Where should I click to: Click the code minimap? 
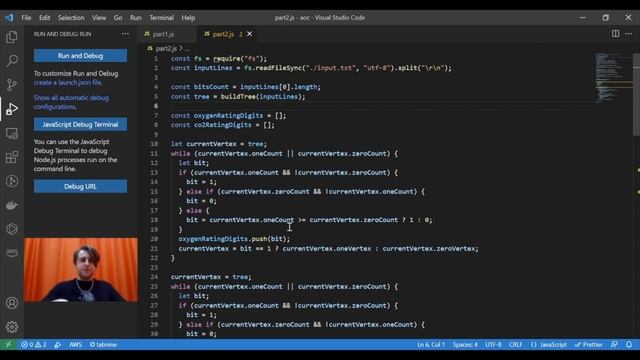click(x=612, y=78)
